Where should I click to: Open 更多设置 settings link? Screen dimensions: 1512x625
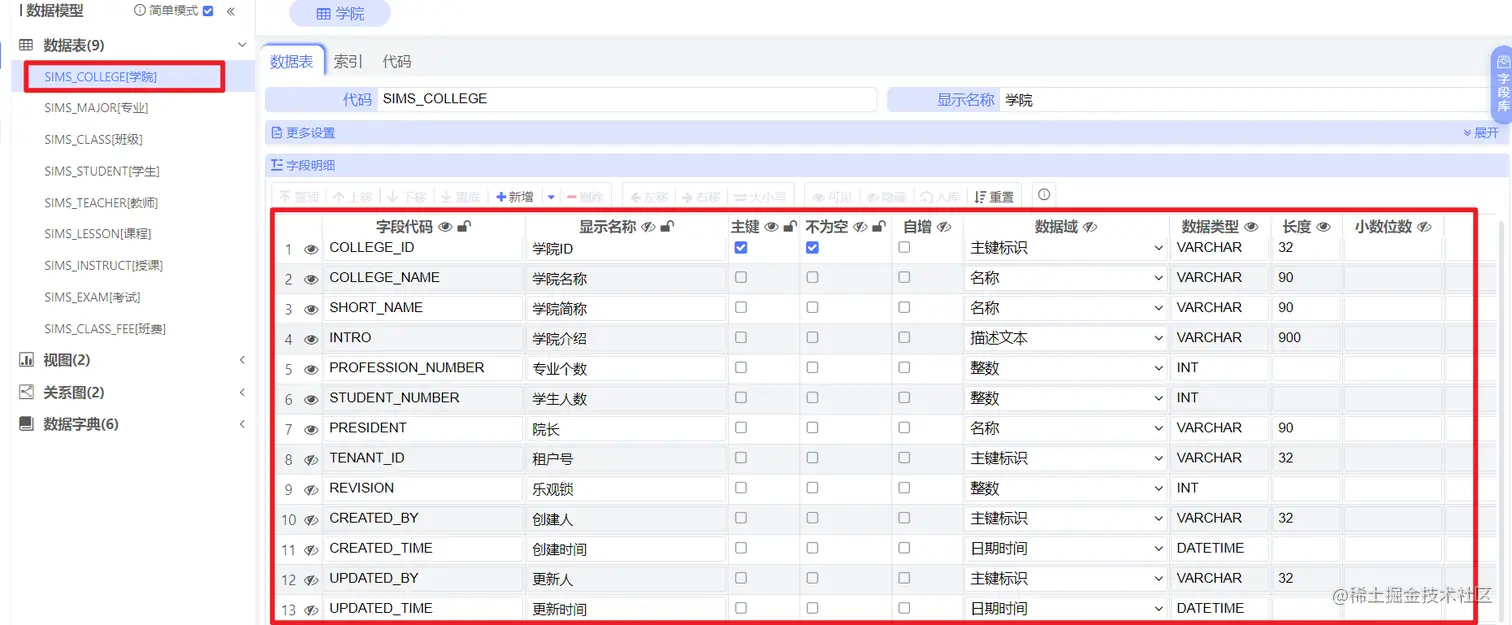[305, 132]
